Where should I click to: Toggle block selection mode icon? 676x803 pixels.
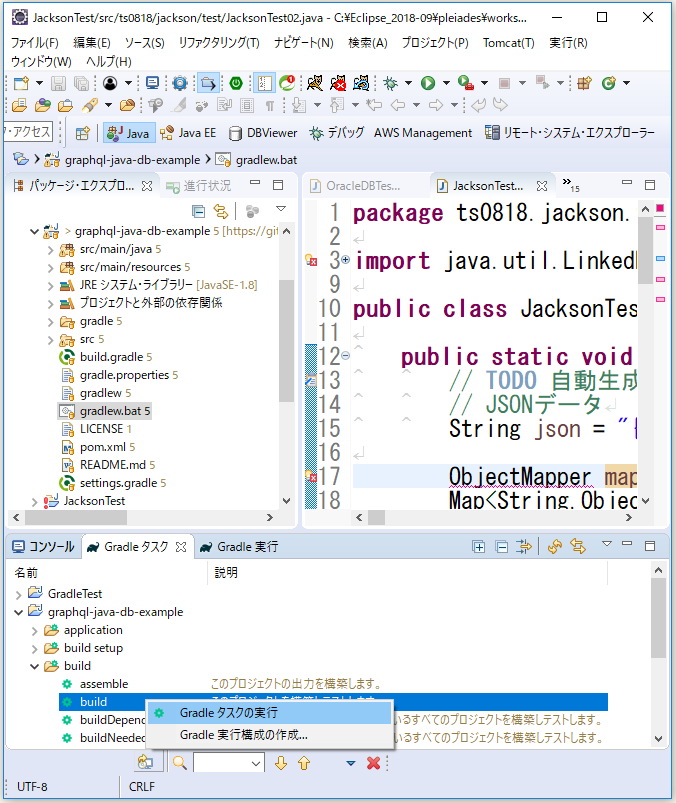[x=247, y=105]
